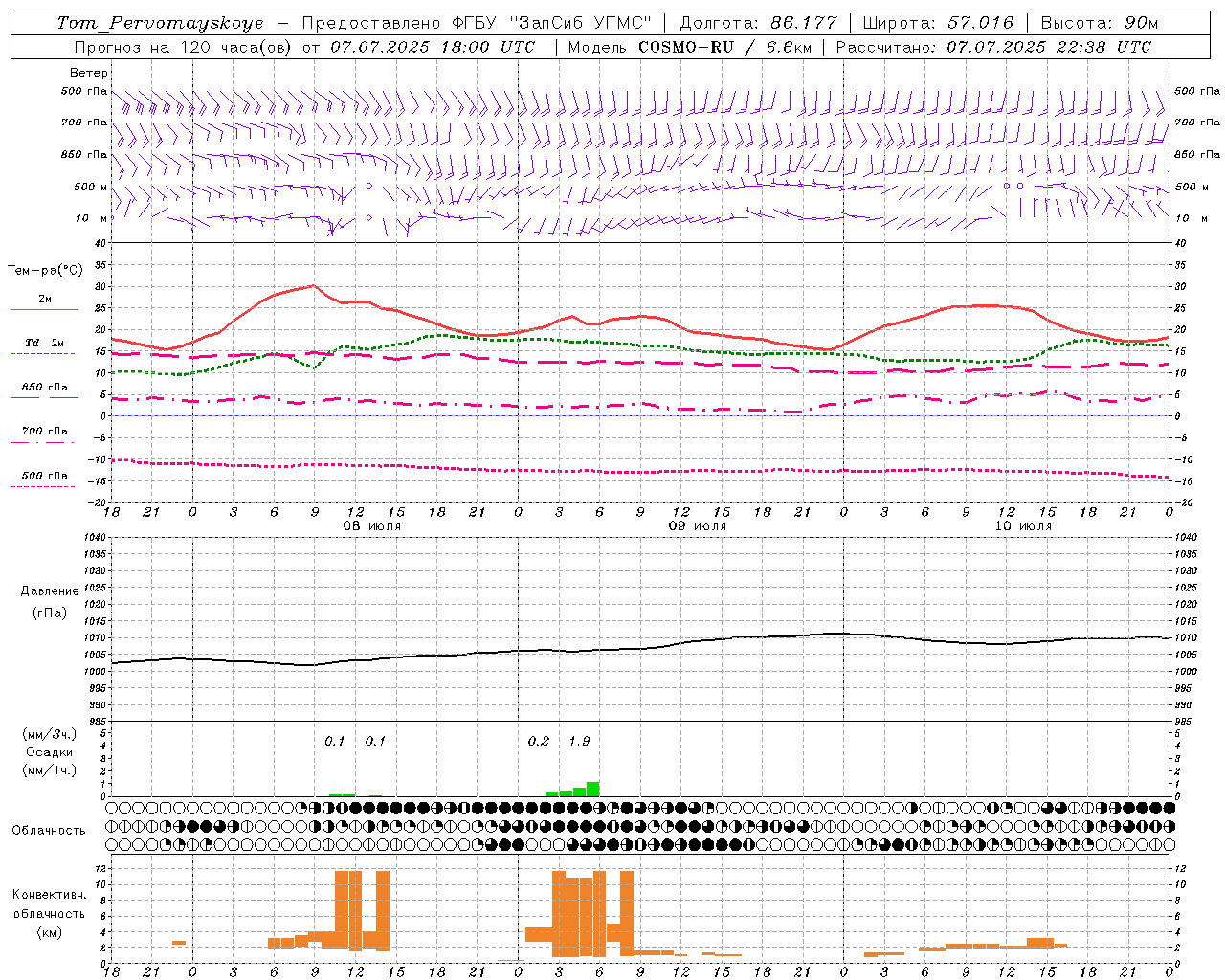Viewport: 1225px width, 980px height.
Task: Click the '850 гПа' temperature legend entry
Action: (x=45, y=388)
